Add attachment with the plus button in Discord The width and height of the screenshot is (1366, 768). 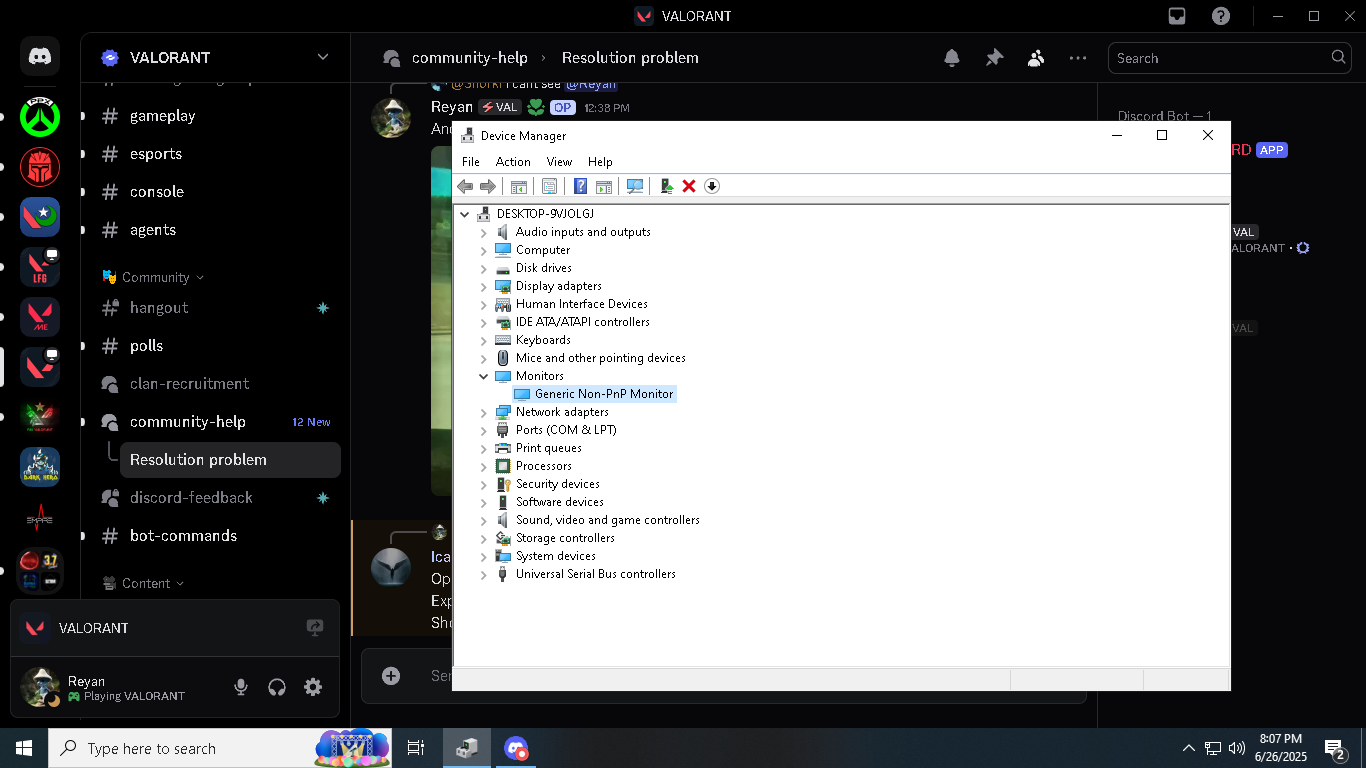(391, 676)
